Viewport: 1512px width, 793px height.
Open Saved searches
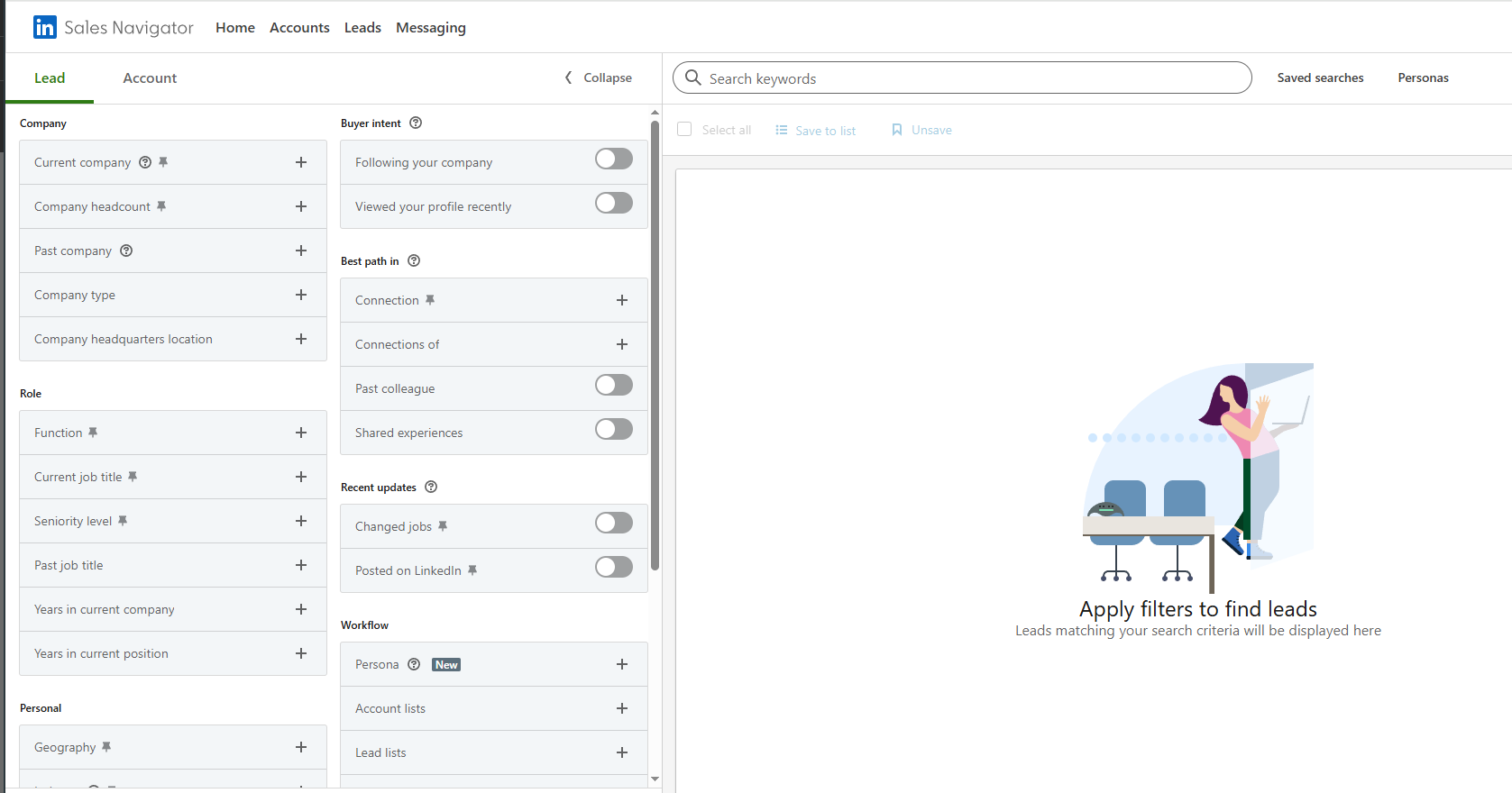(x=1320, y=77)
